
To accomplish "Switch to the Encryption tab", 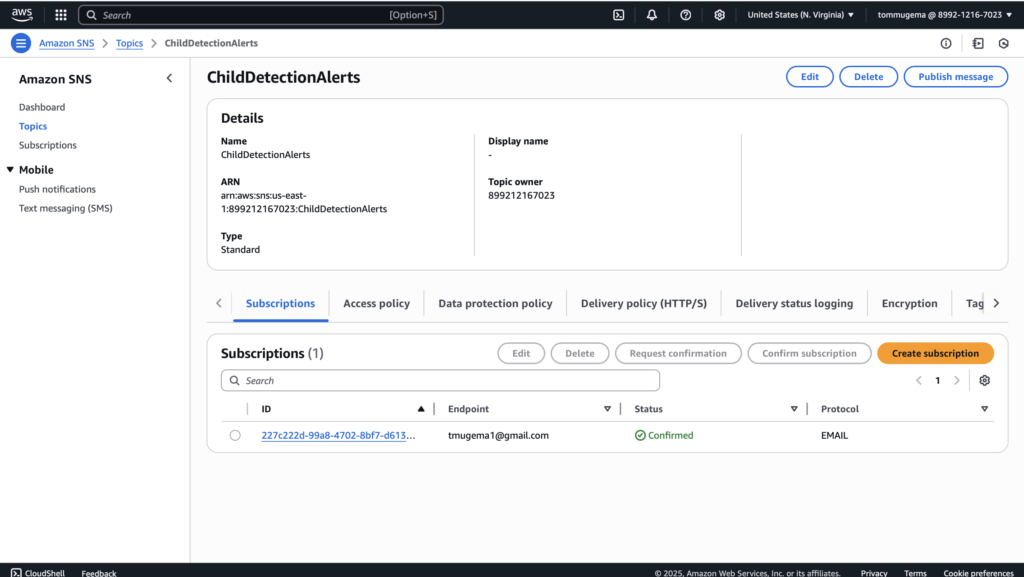I will [909, 304].
